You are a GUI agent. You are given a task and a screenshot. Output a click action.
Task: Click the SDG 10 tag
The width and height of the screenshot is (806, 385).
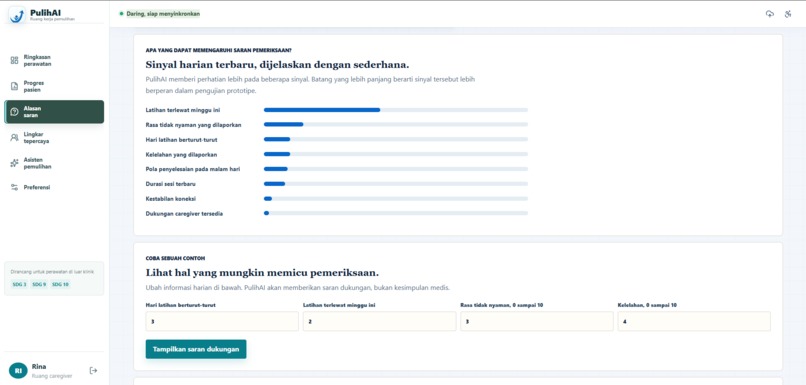(61, 284)
